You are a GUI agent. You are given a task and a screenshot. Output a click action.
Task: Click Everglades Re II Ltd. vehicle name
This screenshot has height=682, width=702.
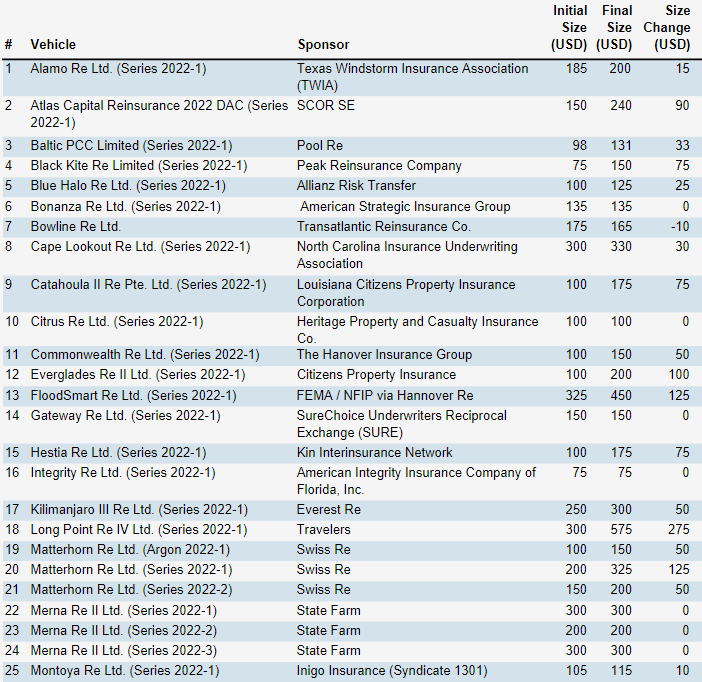[x=138, y=374]
